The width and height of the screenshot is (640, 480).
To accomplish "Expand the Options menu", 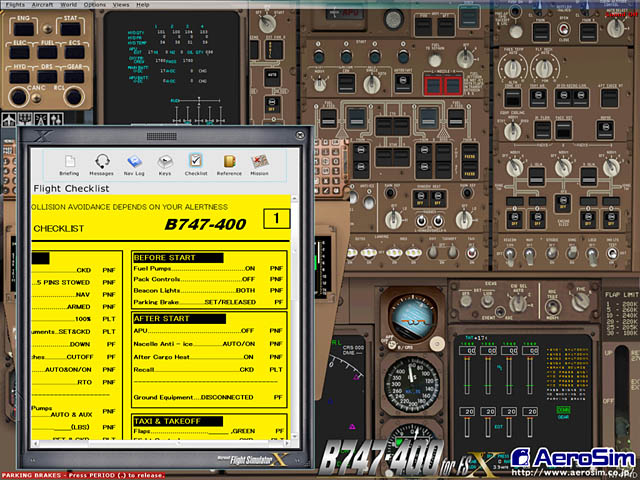I will (x=94, y=4).
